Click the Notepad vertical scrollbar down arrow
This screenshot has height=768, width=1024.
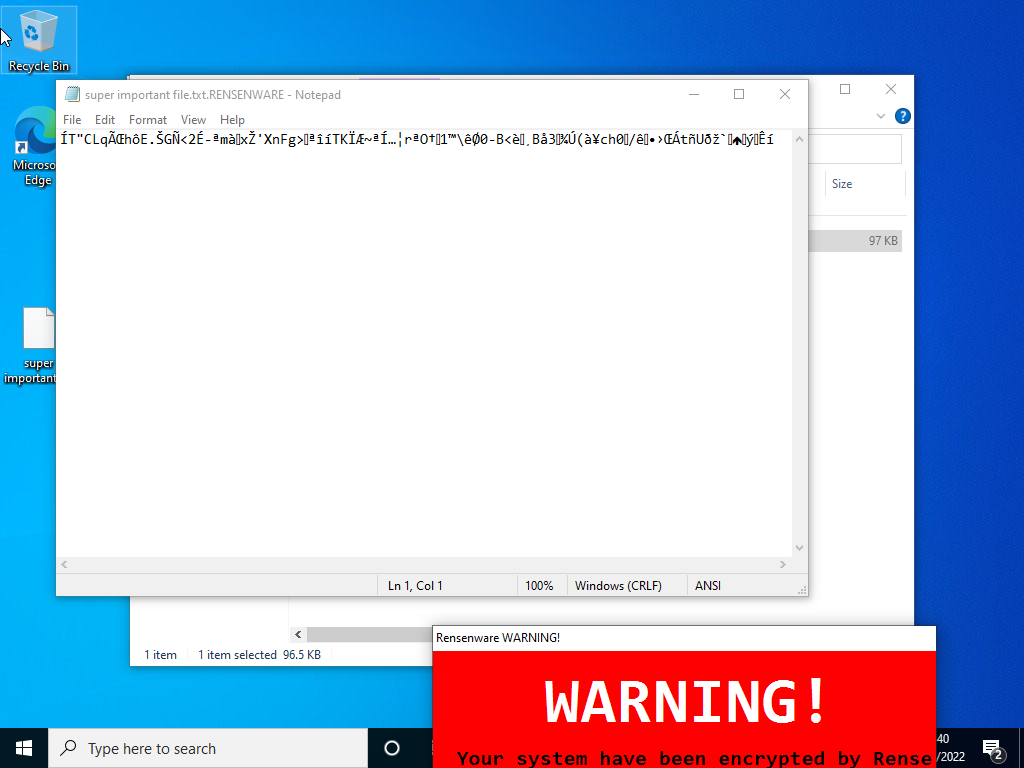798,547
